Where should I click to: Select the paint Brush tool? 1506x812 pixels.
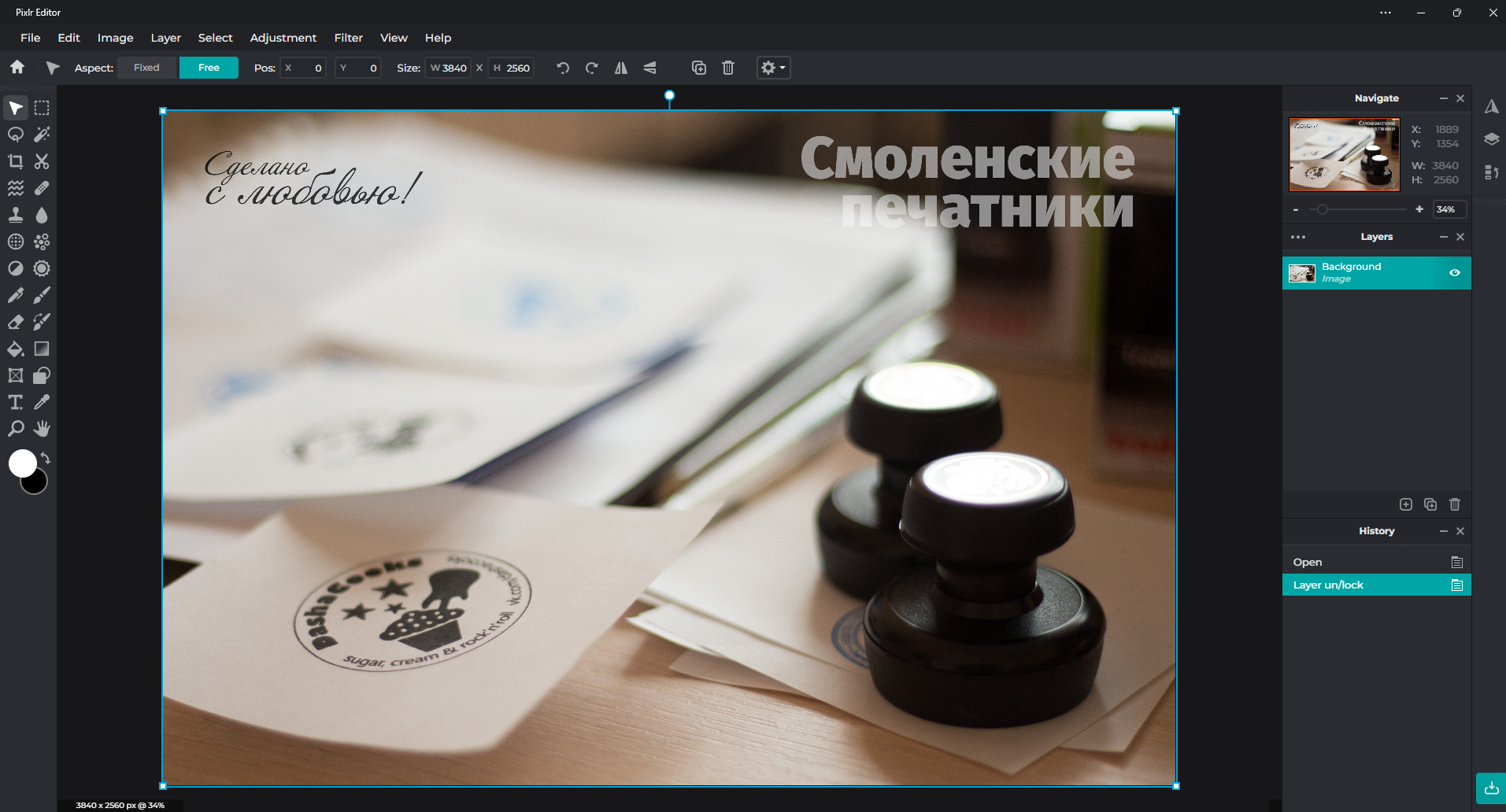(x=42, y=295)
